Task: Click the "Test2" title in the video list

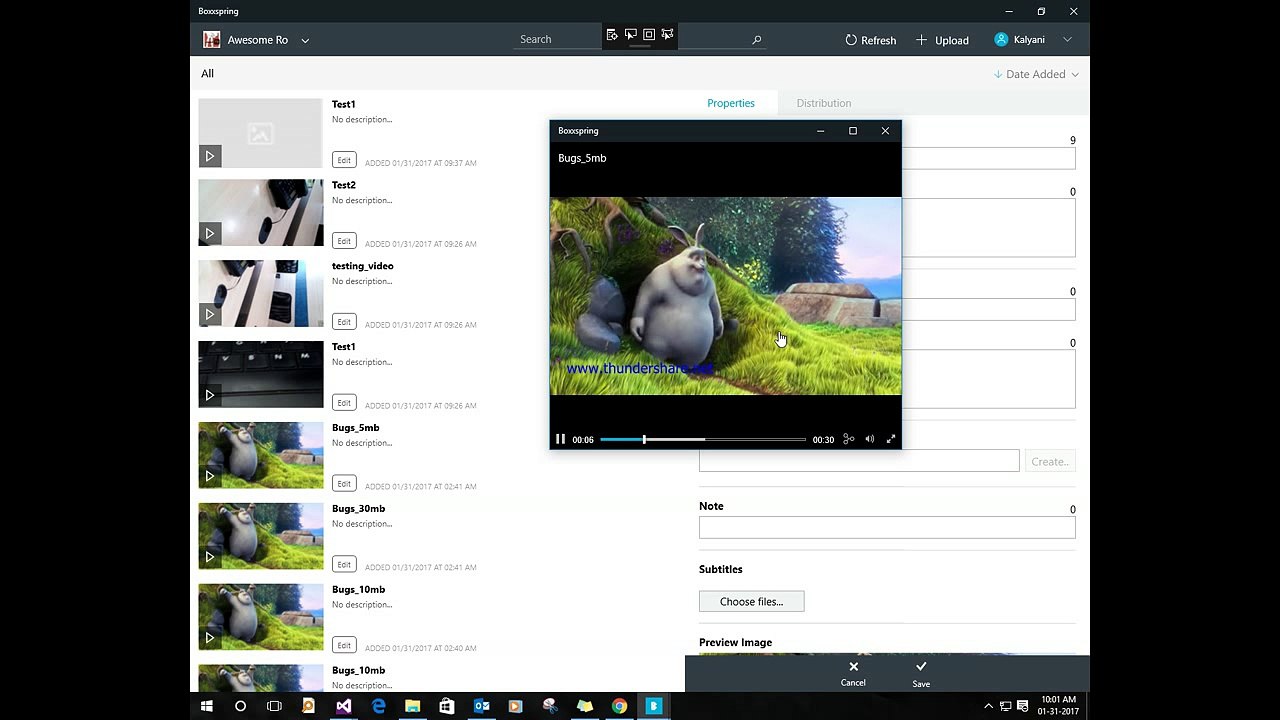Action: pyautogui.click(x=344, y=185)
